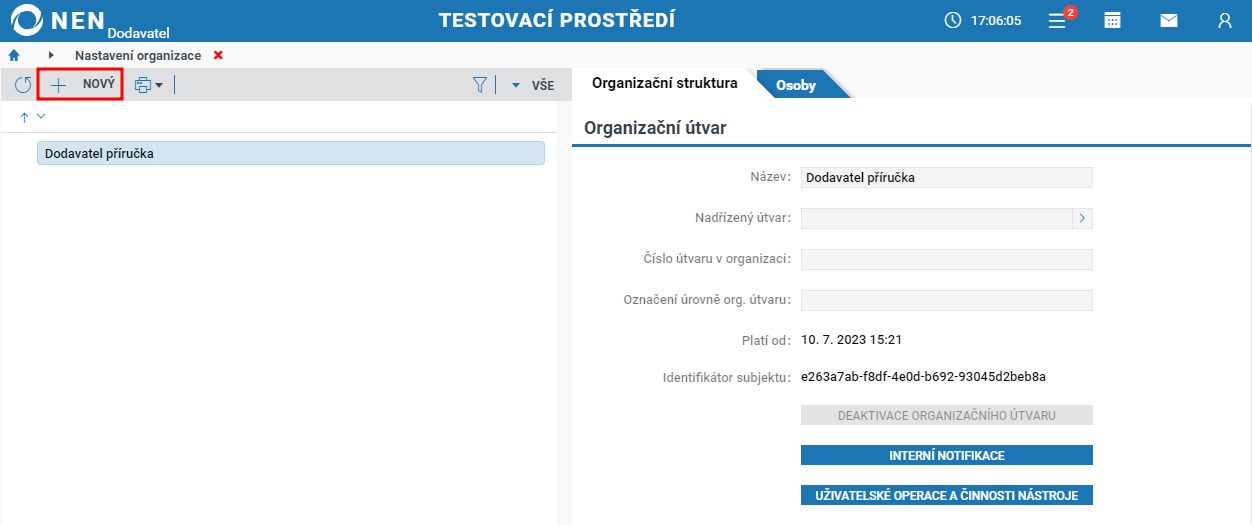The height and width of the screenshot is (525, 1252).
Task: Open the print dropdown menu
Action: 149,85
